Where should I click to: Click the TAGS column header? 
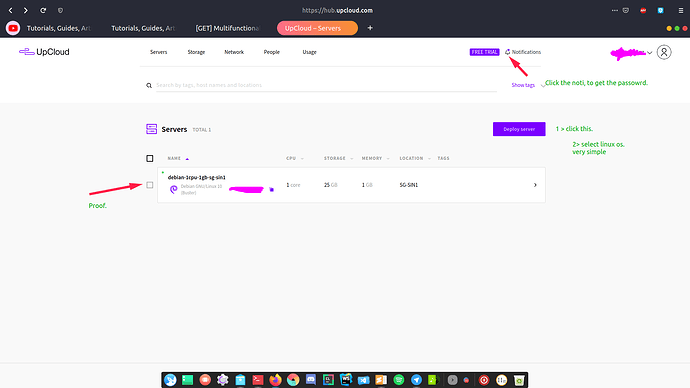pos(444,158)
